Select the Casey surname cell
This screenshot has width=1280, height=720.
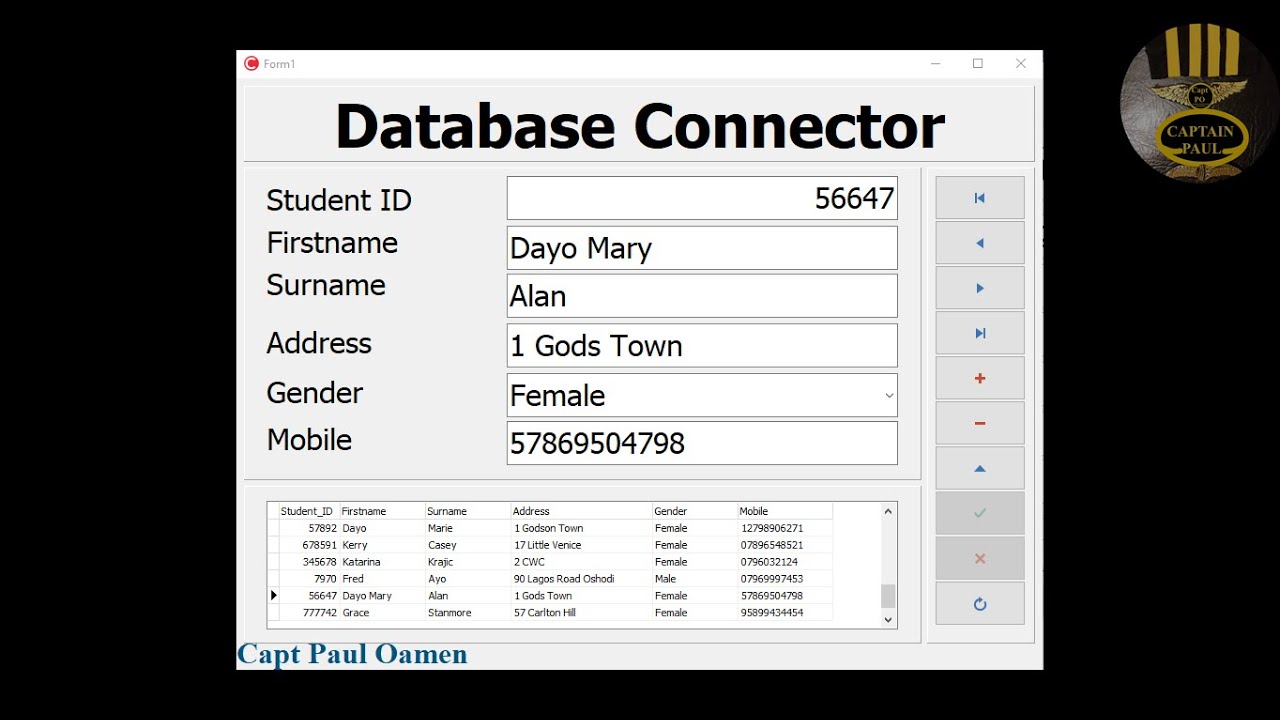pos(468,545)
